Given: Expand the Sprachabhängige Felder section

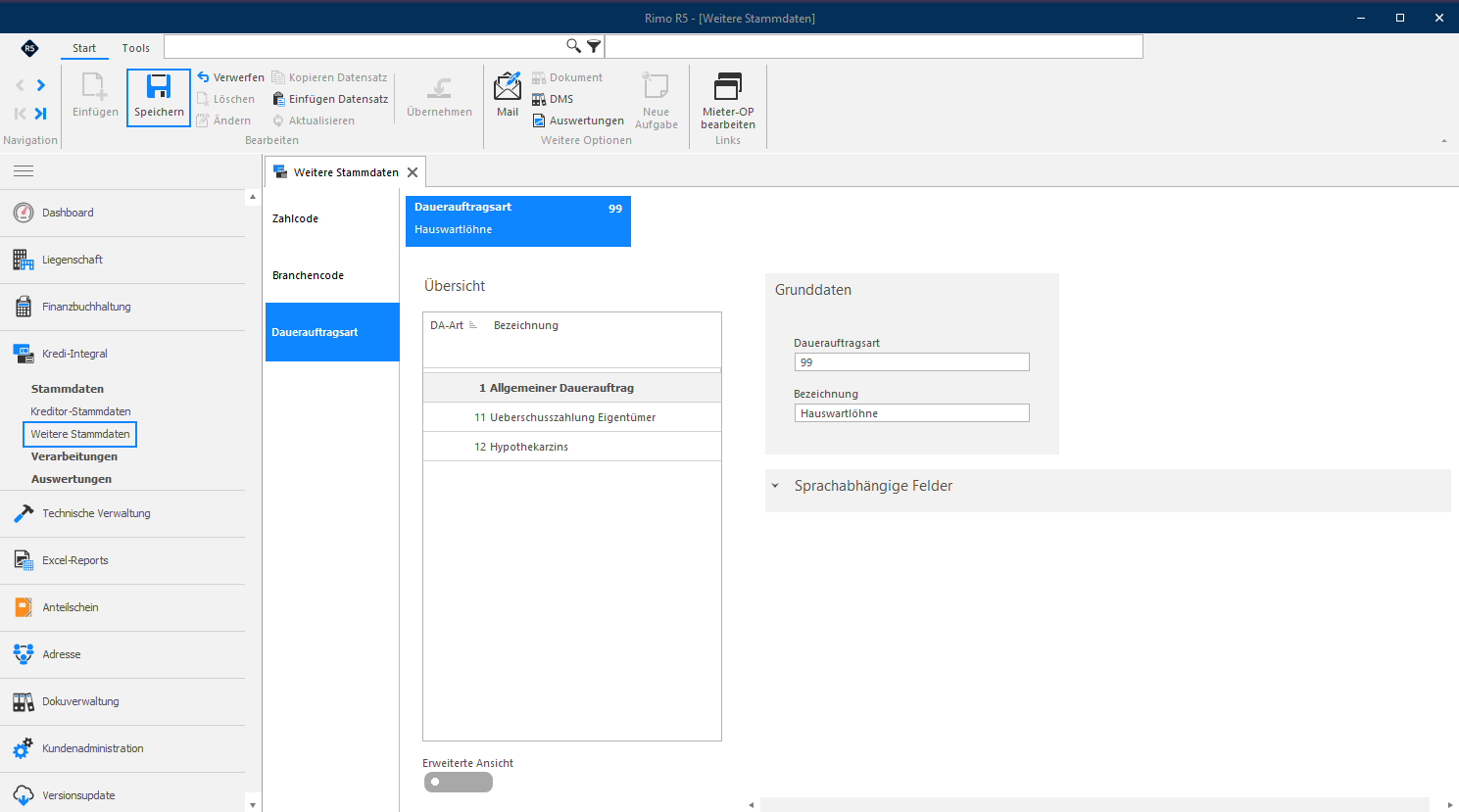Looking at the screenshot, I should (775, 486).
